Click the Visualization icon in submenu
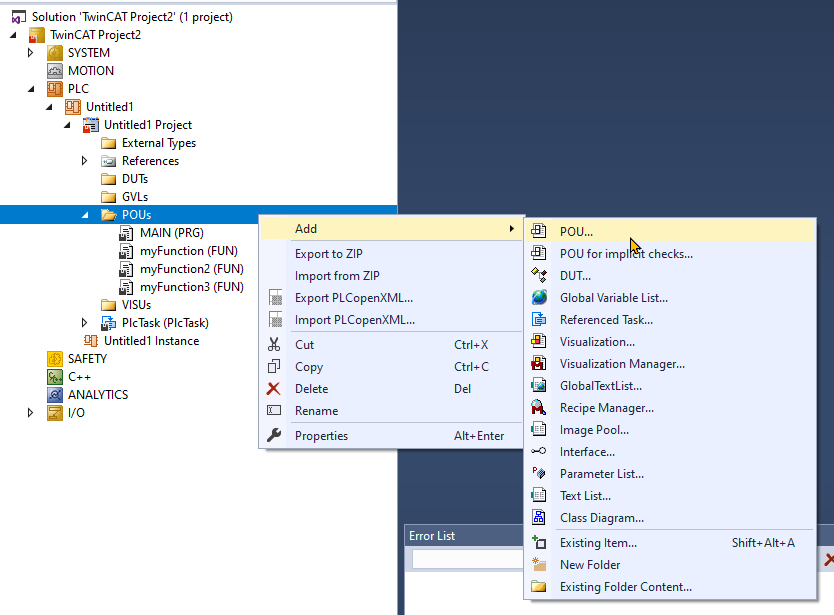 click(x=538, y=341)
